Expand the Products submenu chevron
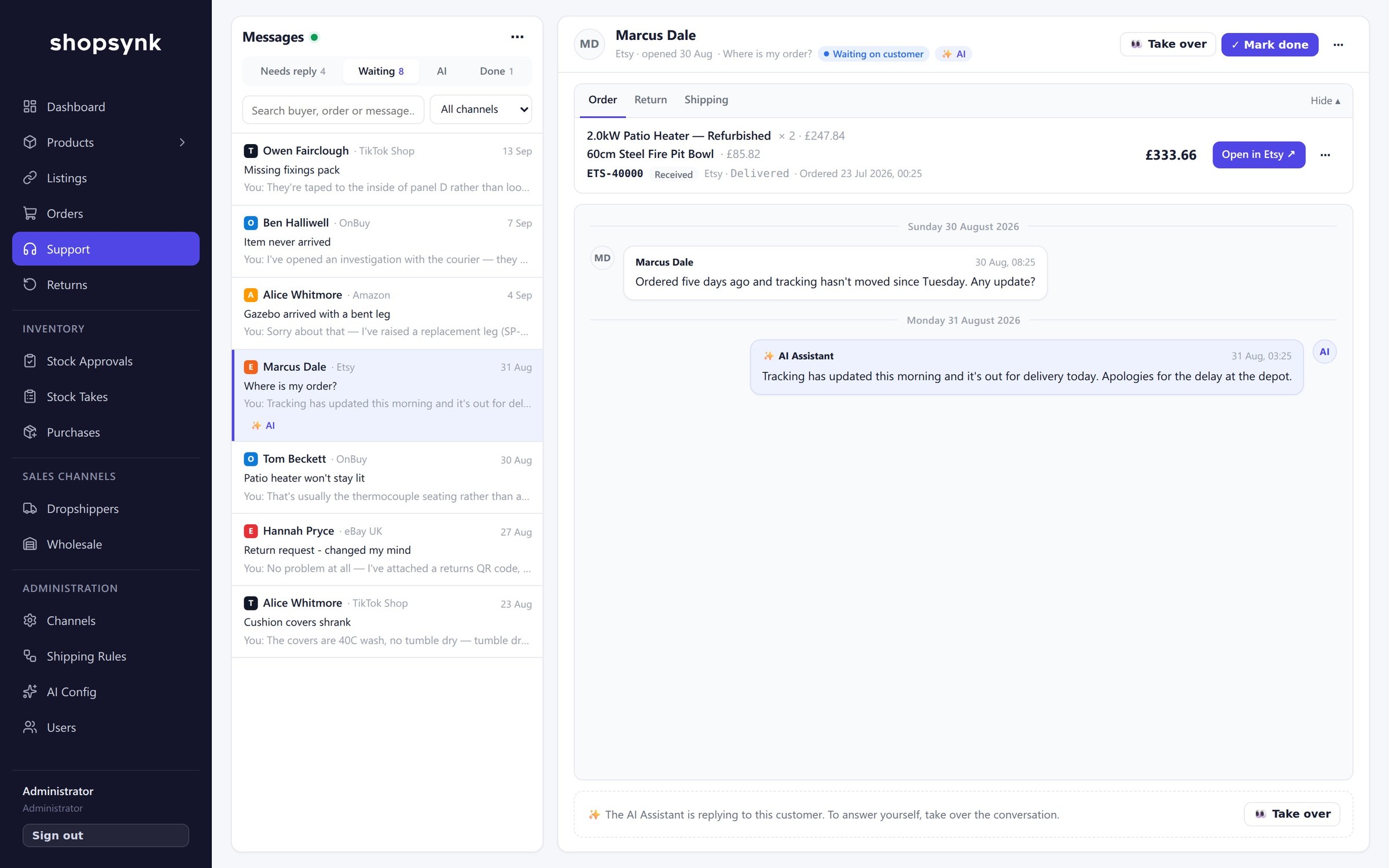 (182, 142)
